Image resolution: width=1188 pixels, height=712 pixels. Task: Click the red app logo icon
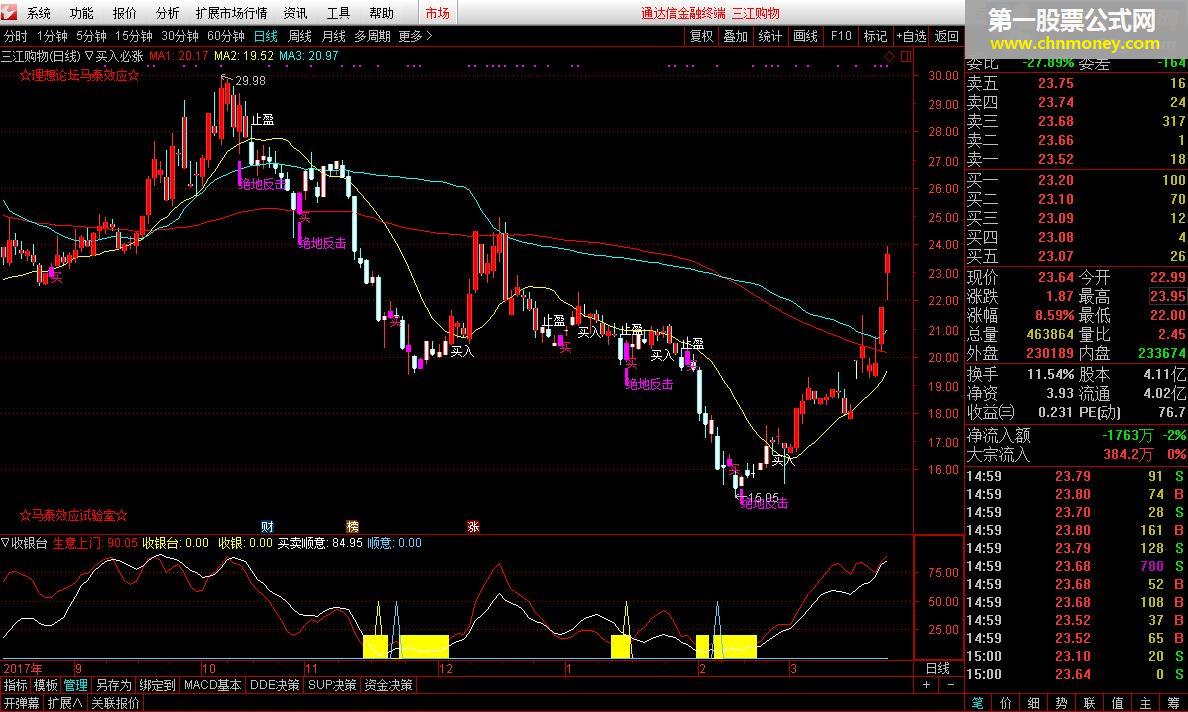(11, 12)
